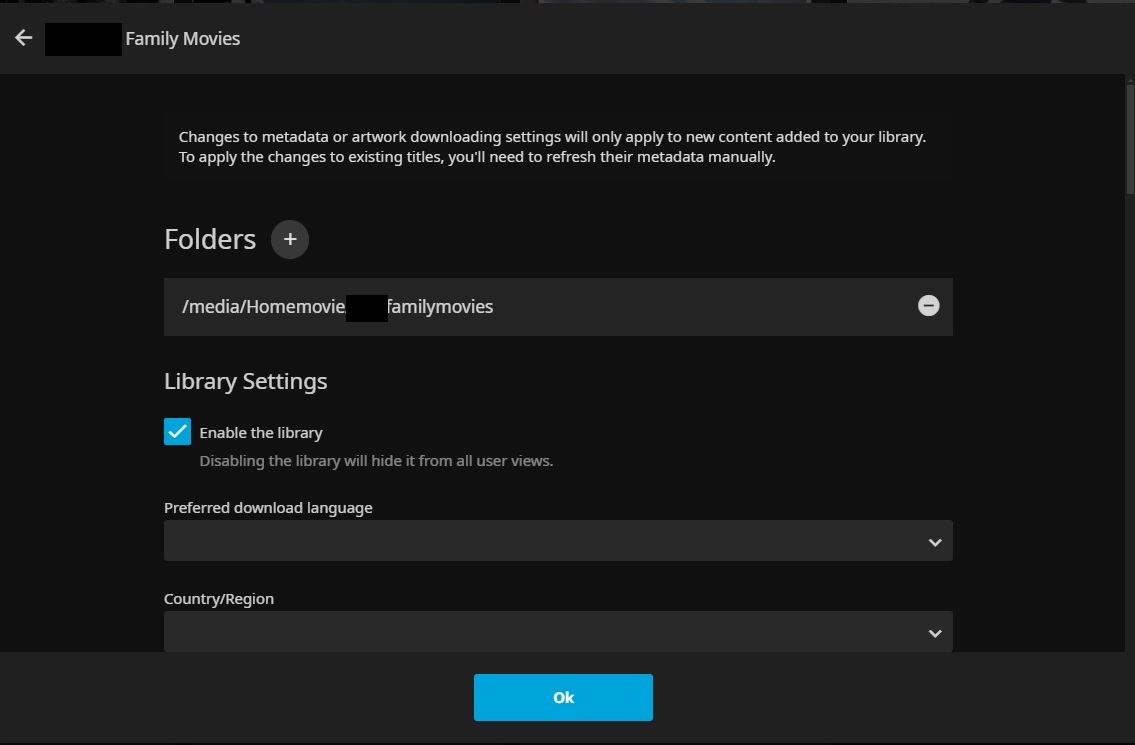1135x745 pixels.
Task: Click the 'Enable the library' label text
Action: 261,433
